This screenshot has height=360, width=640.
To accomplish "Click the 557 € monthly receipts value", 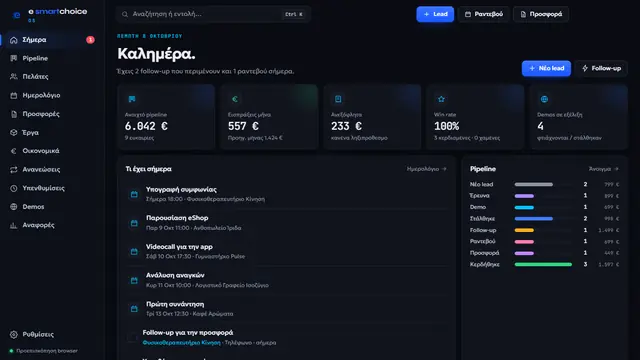I will pos(243,126).
